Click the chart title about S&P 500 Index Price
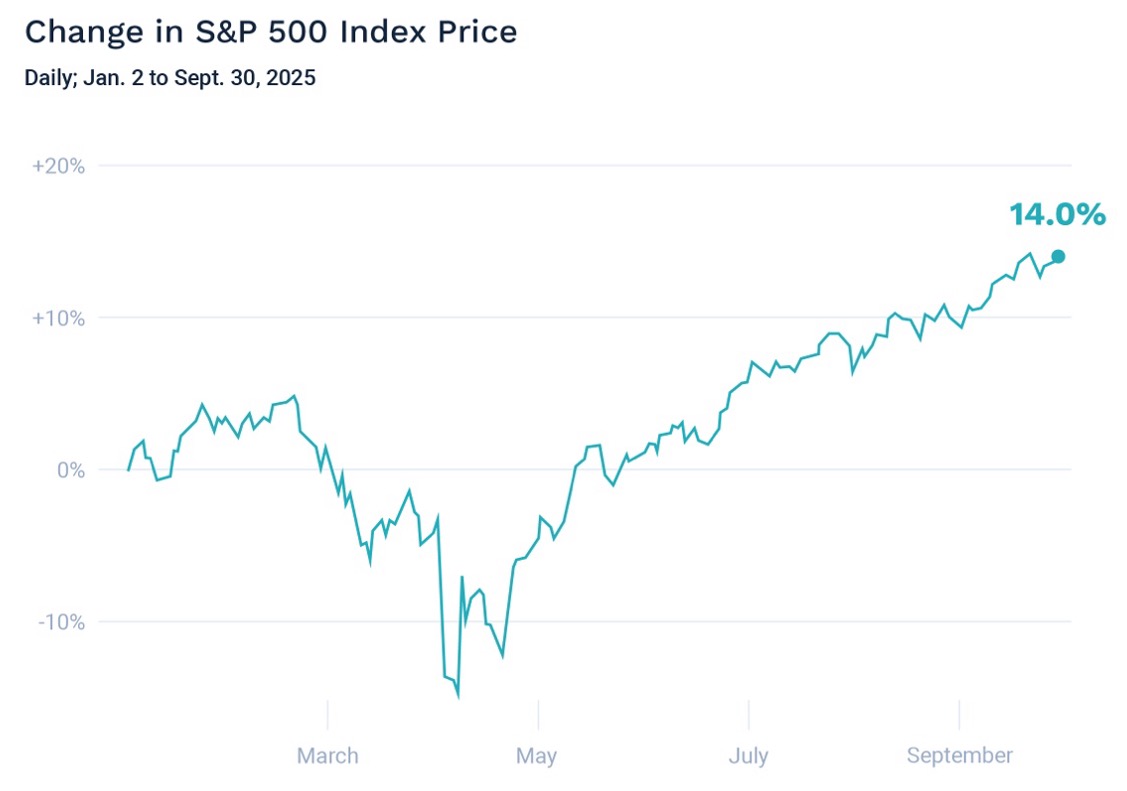Image resolution: width=1127 pixels, height=791 pixels. pos(270,32)
